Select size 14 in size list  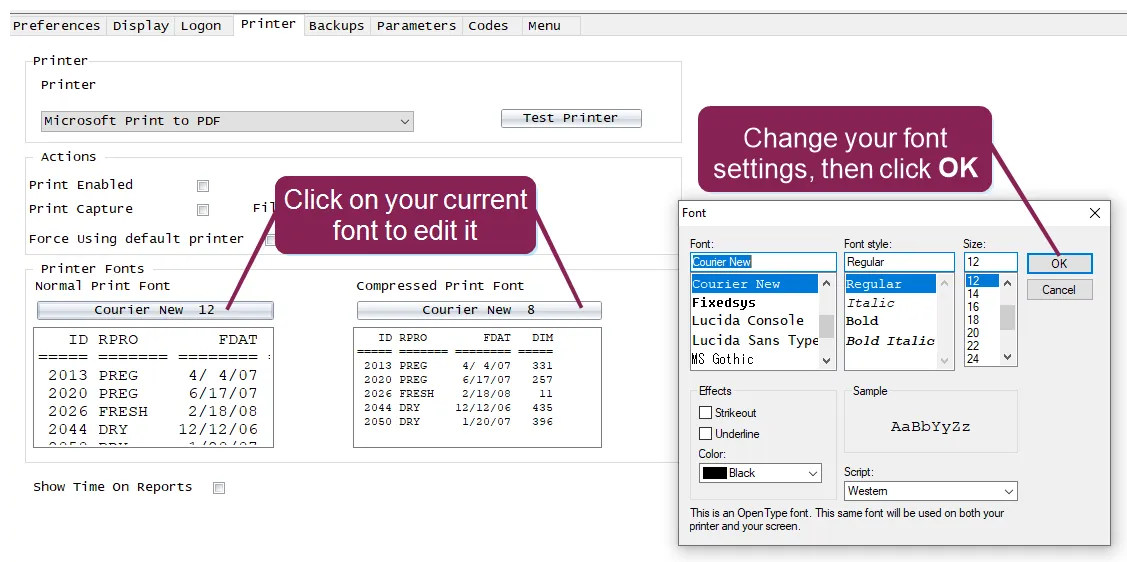[x=982, y=294]
